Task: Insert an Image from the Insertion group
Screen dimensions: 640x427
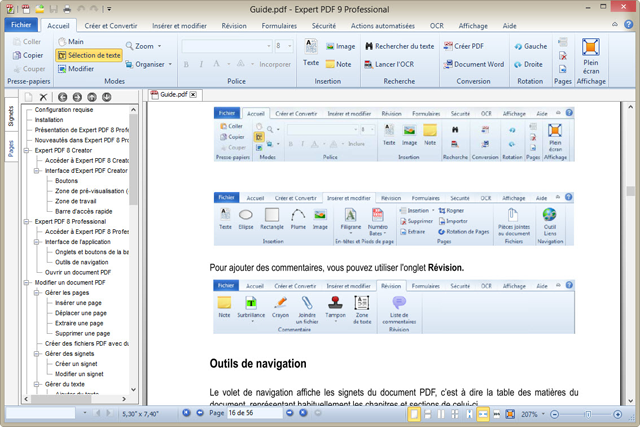Action: click(x=340, y=47)
